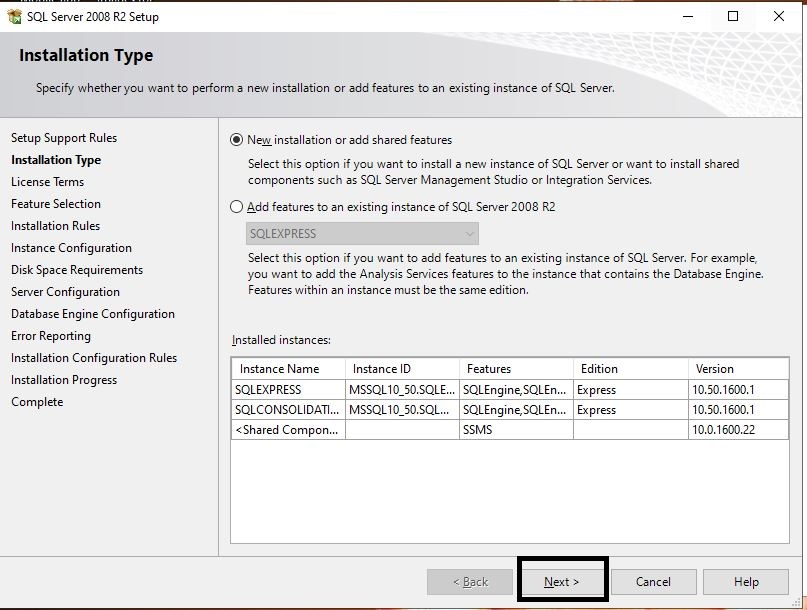Select Feature Selection step
The height and width of the screenshot is (610, 807).
56,204
